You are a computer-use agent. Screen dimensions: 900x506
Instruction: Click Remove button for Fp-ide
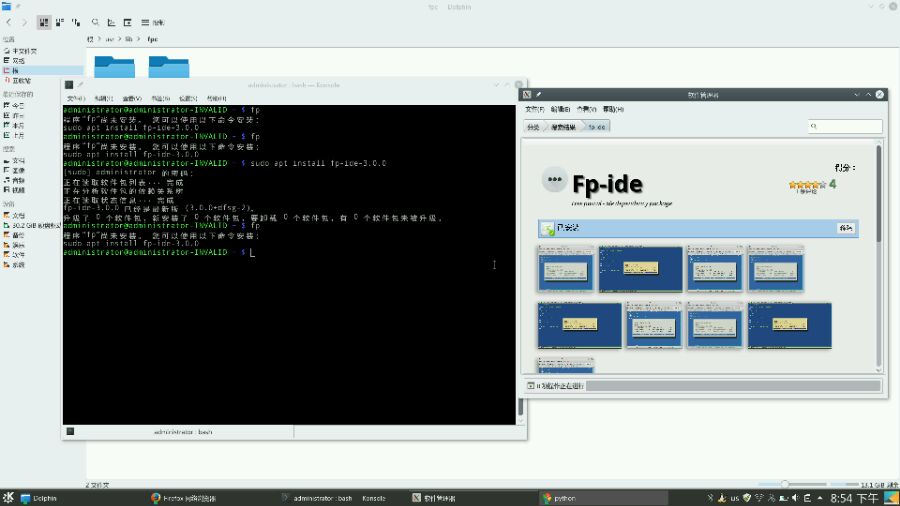pos(845,228)
